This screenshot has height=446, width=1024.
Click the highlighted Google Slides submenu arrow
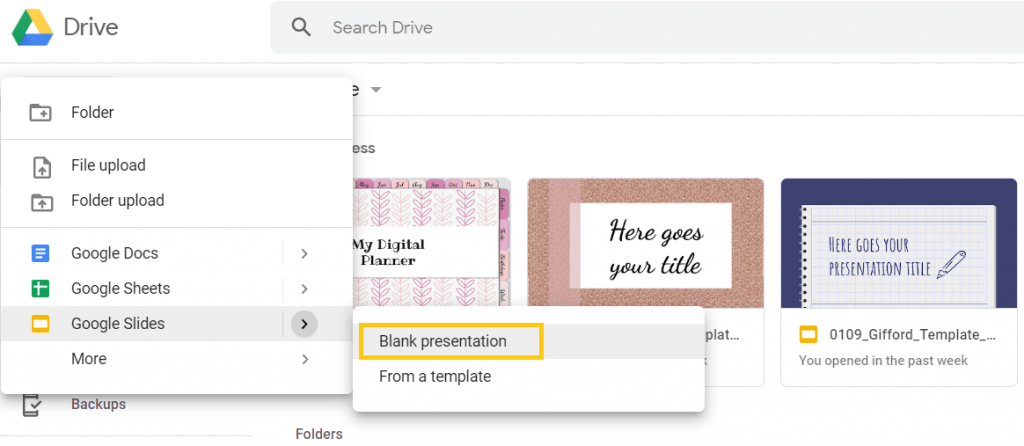(x=304, y=323)
